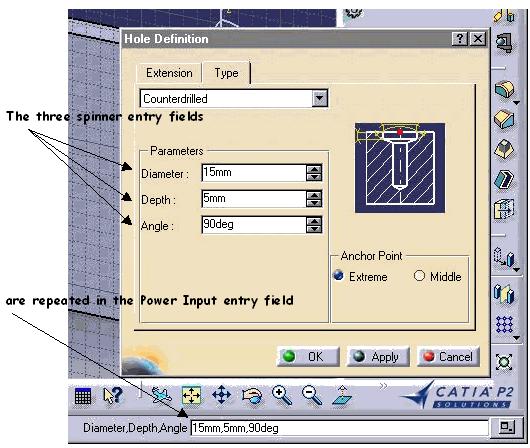Viewport: 530px width, 448px height.
Task: Select the Fly mode airplane icon
Action: tap(161, 395)
